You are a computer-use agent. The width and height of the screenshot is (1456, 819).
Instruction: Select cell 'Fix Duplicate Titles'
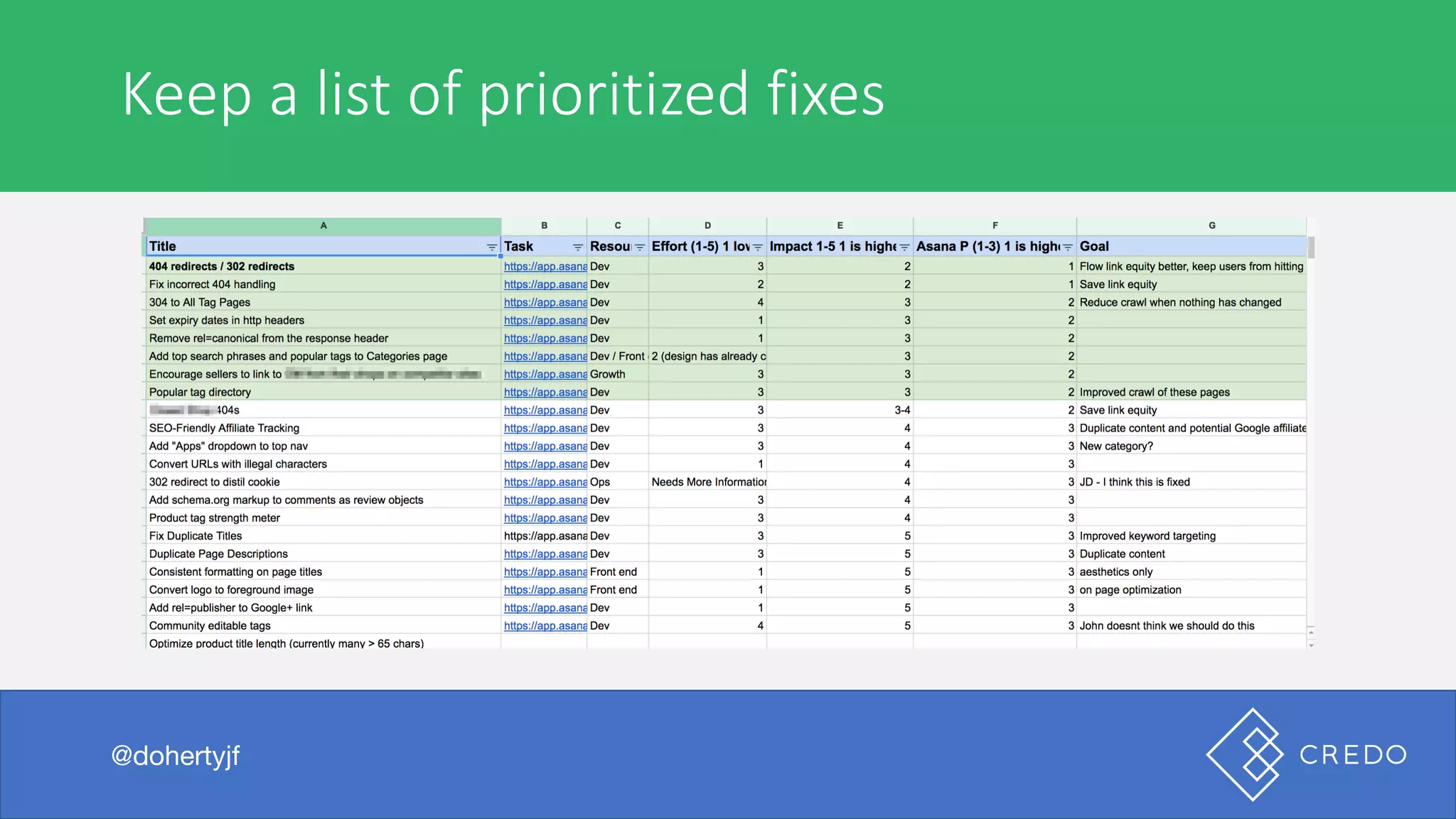[x=323, y=536]
